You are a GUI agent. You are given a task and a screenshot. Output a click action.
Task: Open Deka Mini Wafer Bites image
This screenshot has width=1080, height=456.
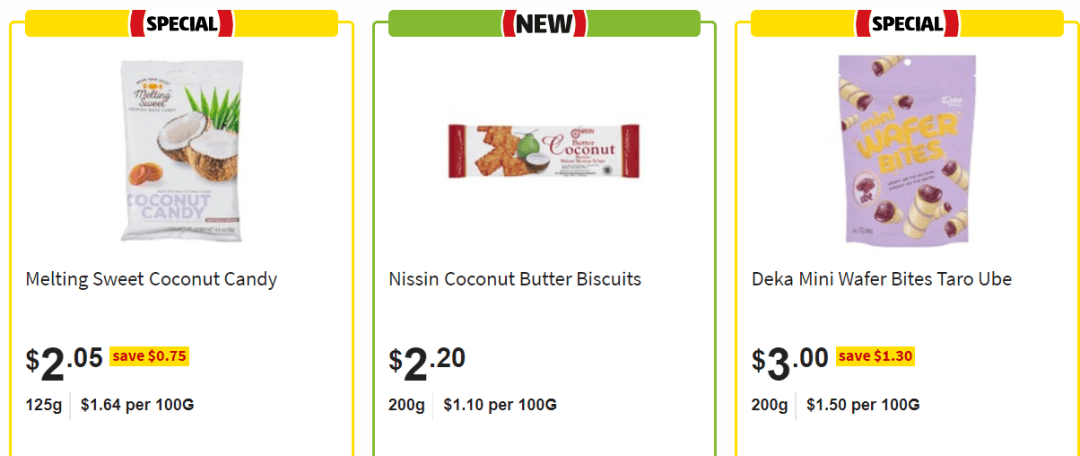pos(908,149)
